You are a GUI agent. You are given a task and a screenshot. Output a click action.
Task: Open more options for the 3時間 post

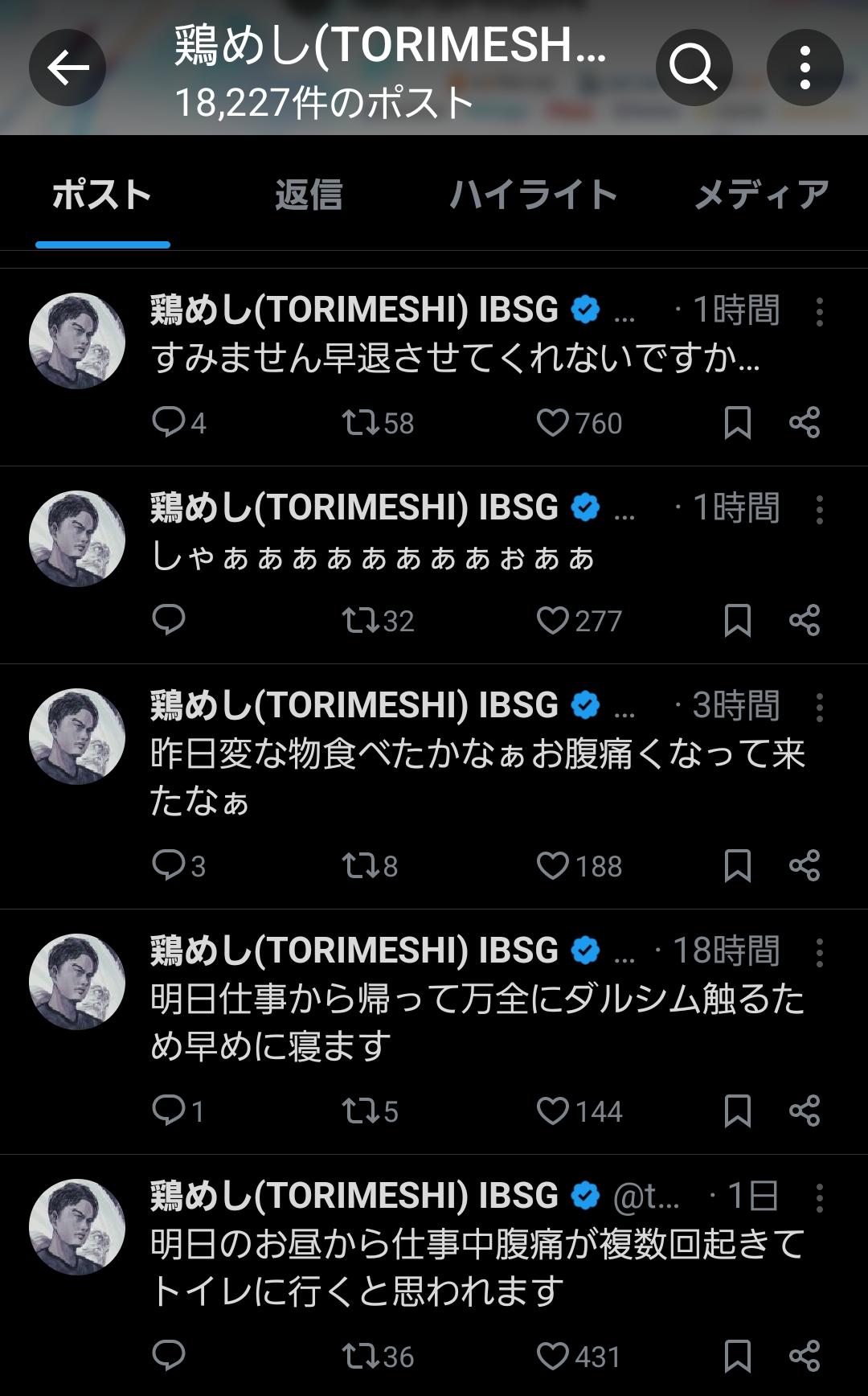pos(819,708)
